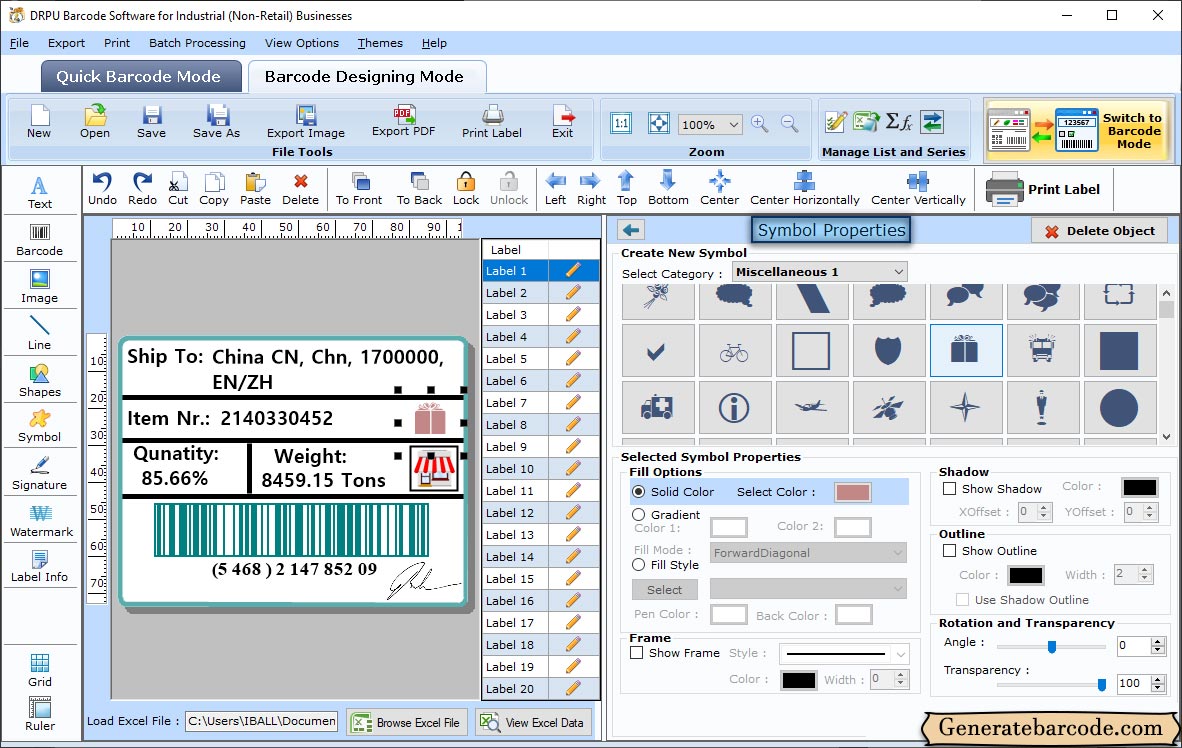Click Export Image icon
This screenshot has height=748, width=1182.
click(x=305, y=122)
